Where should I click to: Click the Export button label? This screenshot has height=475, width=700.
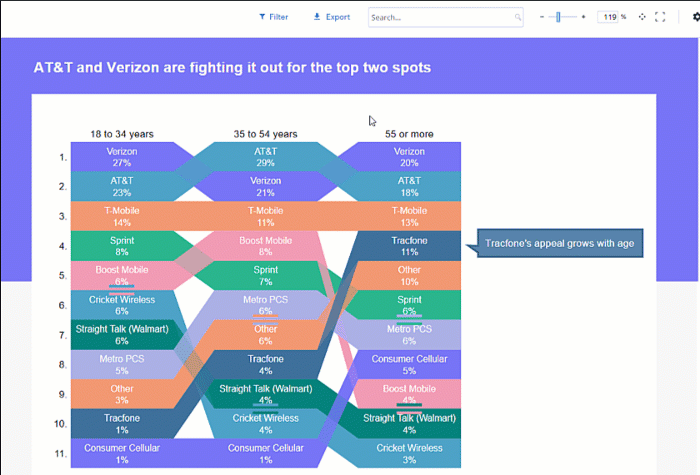click(x=338, y=17)
